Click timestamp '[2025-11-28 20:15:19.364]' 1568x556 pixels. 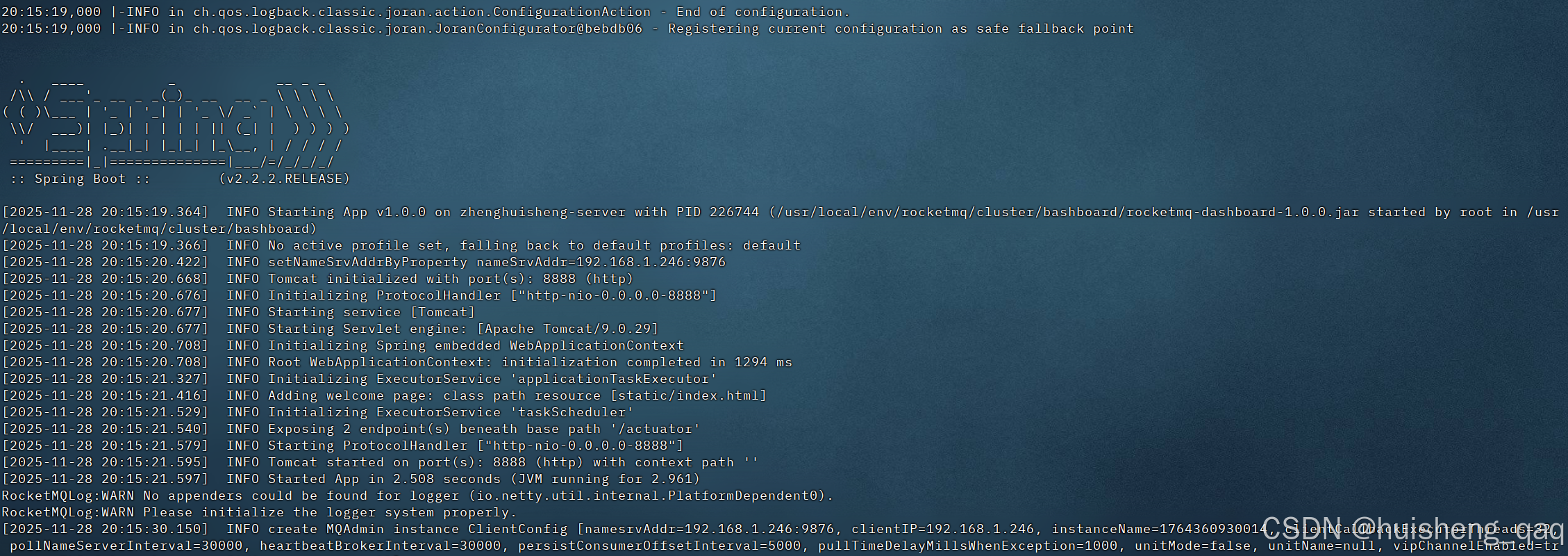pyautogui.click(x=106, y=212)
